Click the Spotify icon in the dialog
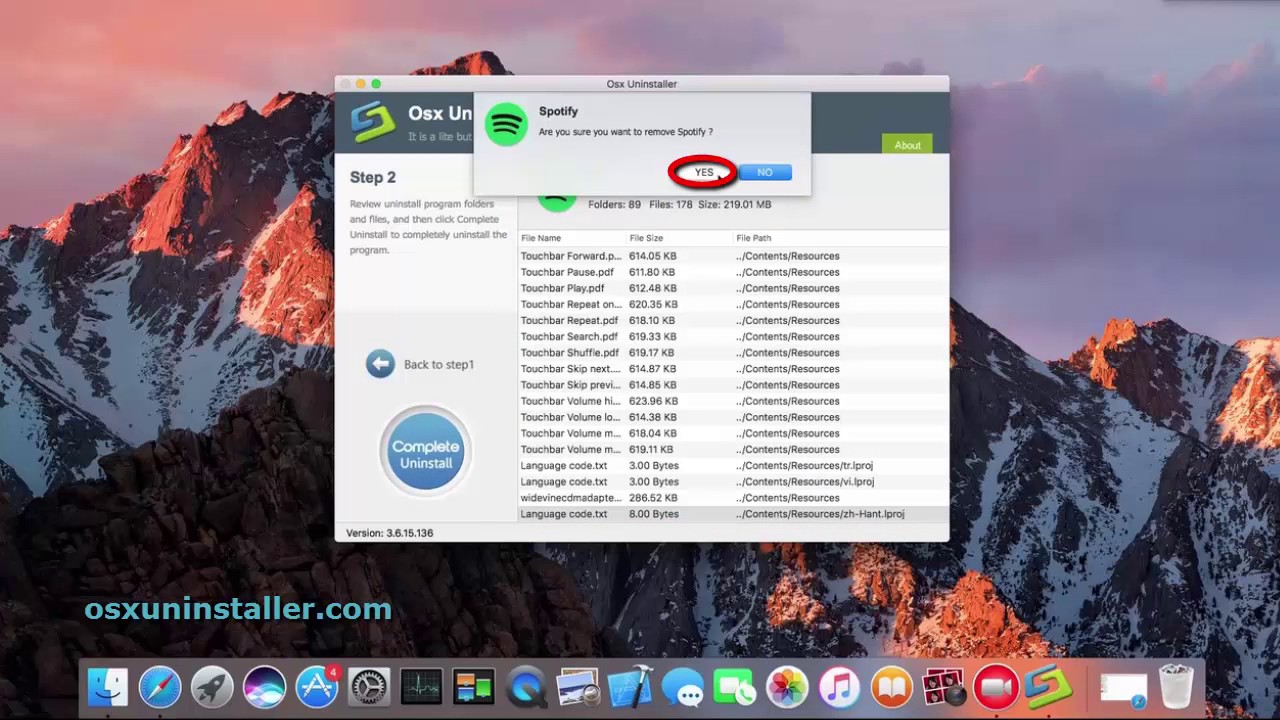1280x720 pixels. tap(506, 125)
